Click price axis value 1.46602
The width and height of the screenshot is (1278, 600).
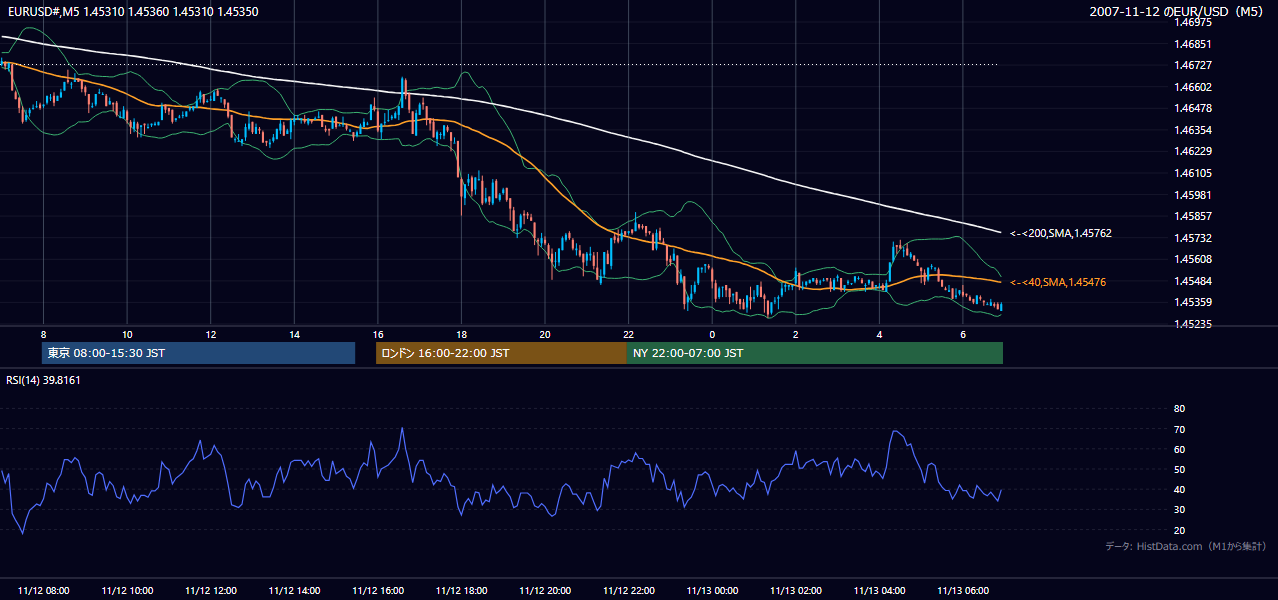(1194, 87)
